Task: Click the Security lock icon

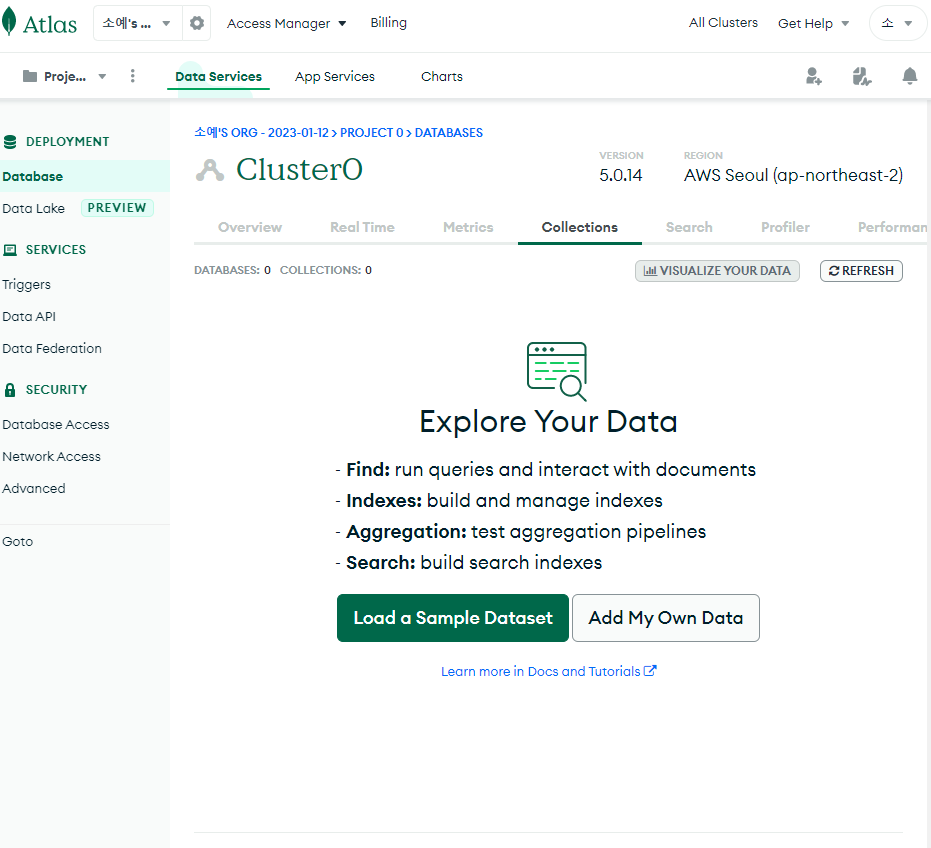Action: click(x=10, y=390)
